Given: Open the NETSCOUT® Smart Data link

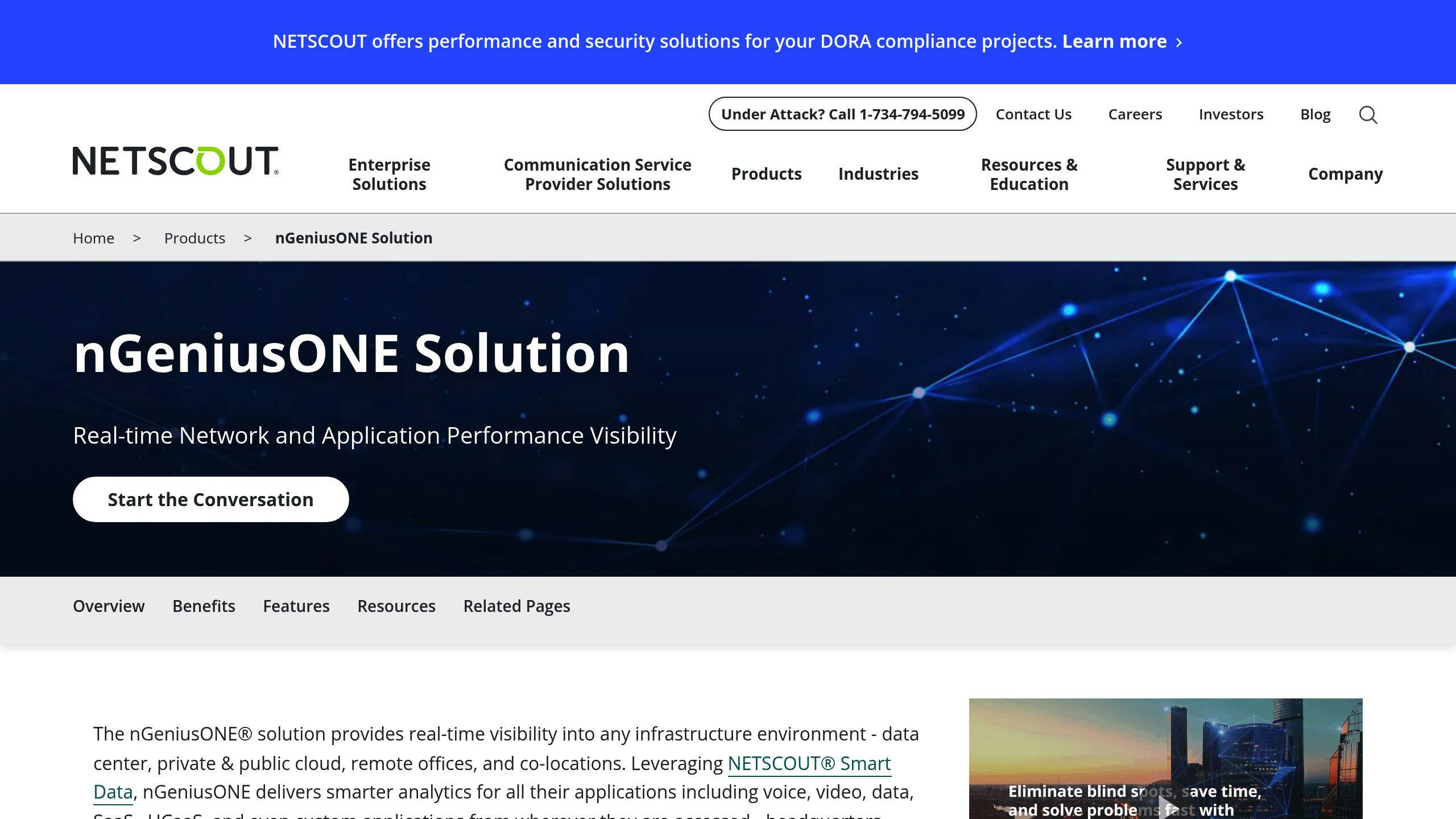Looking at the screenshot, I should click(809, 763).
